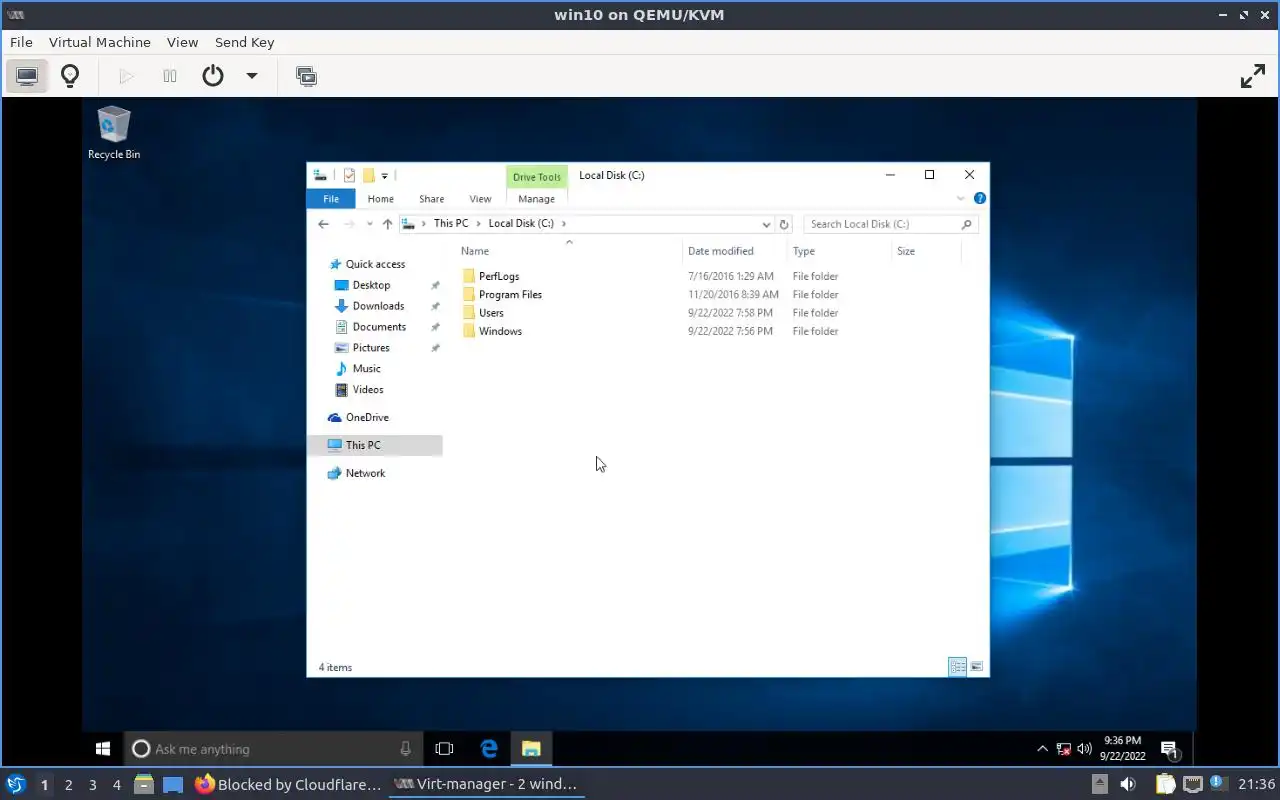Click the New Folder quick access toolbar icon
The image size is (1280, 800).
(368, 175)
